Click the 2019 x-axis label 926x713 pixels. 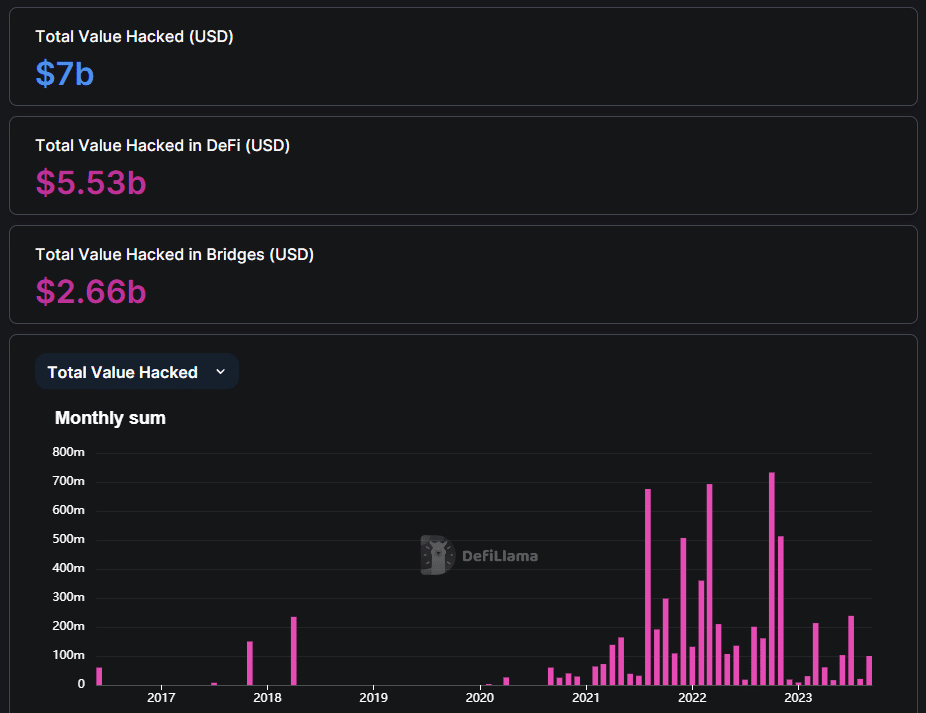(x=374, y=698)
